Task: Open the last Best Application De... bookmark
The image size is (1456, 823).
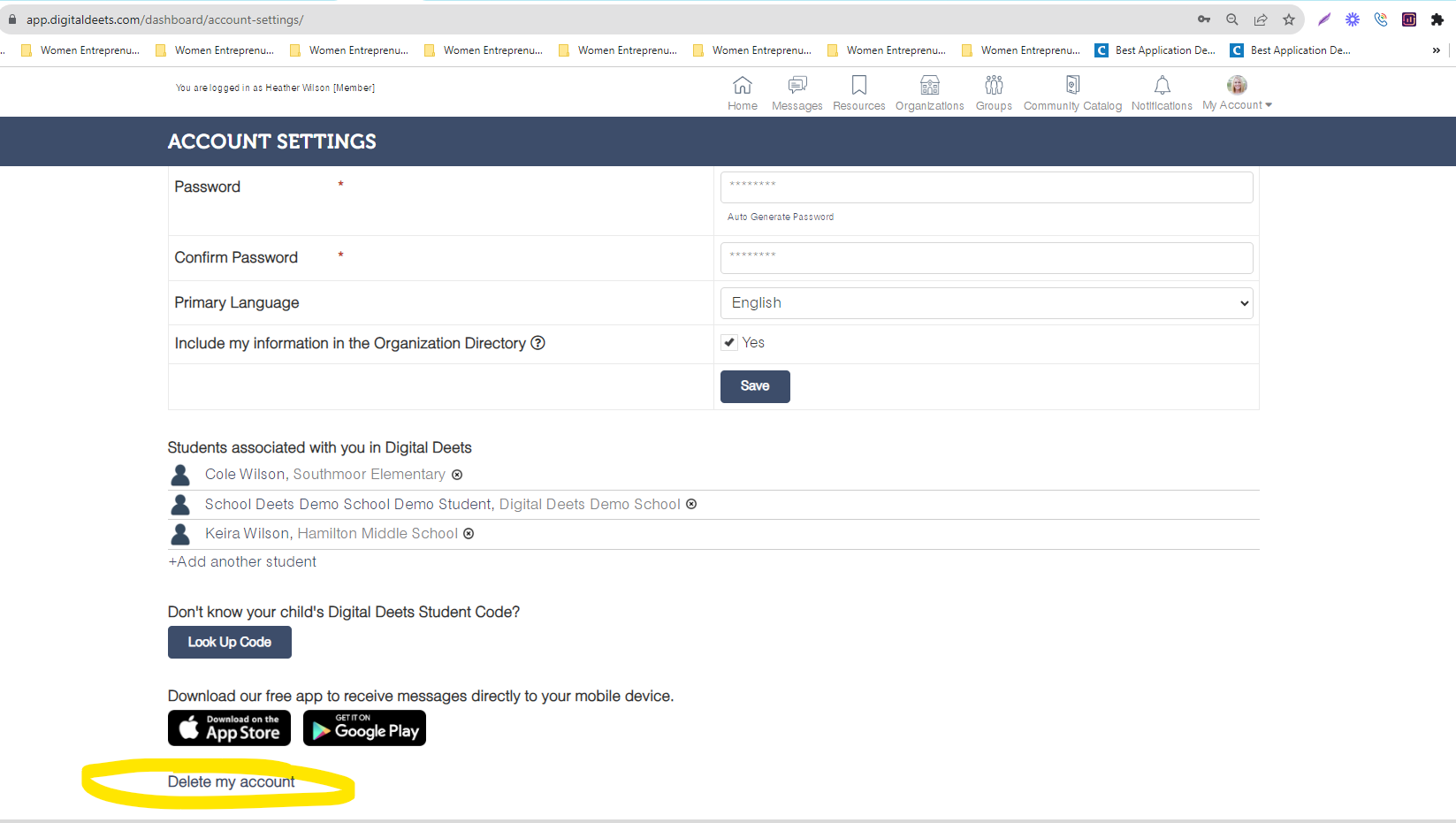Action: coord(1291,50)
